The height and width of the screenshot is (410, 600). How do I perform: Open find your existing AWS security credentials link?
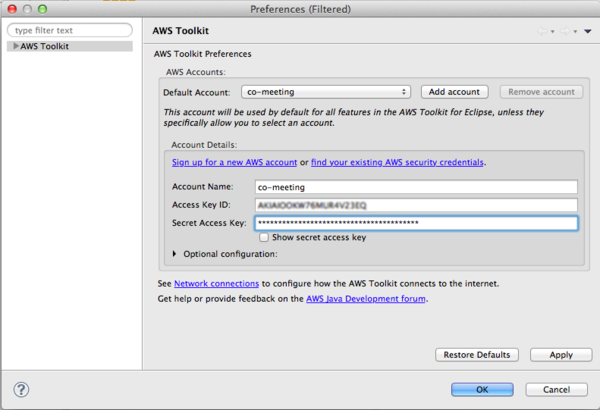(397, 162)
